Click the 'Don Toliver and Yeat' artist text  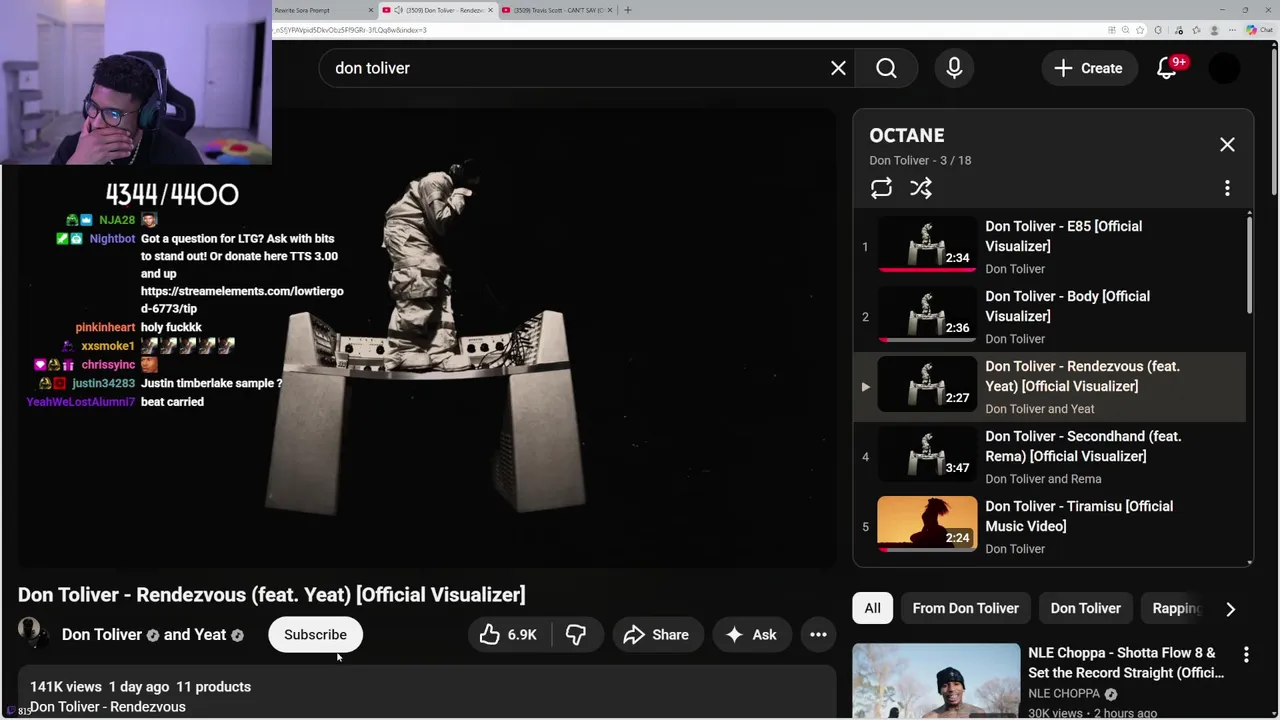(1040, 409)
